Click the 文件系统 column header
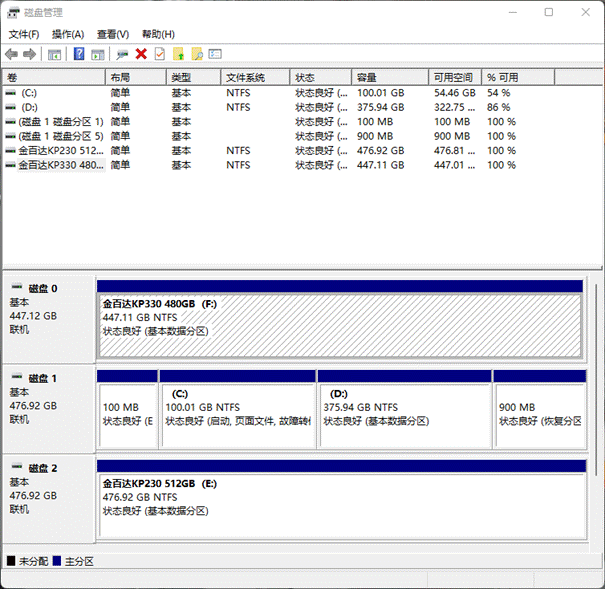605x589 pixels. 245,77
